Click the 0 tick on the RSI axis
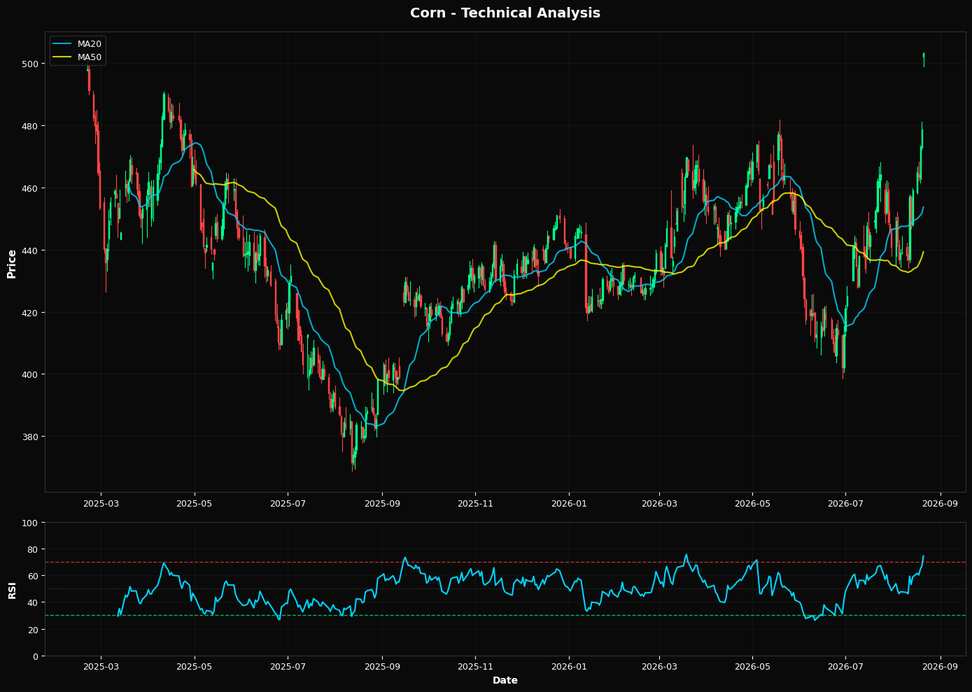This screenshot has width=972, height=692. 35,656
